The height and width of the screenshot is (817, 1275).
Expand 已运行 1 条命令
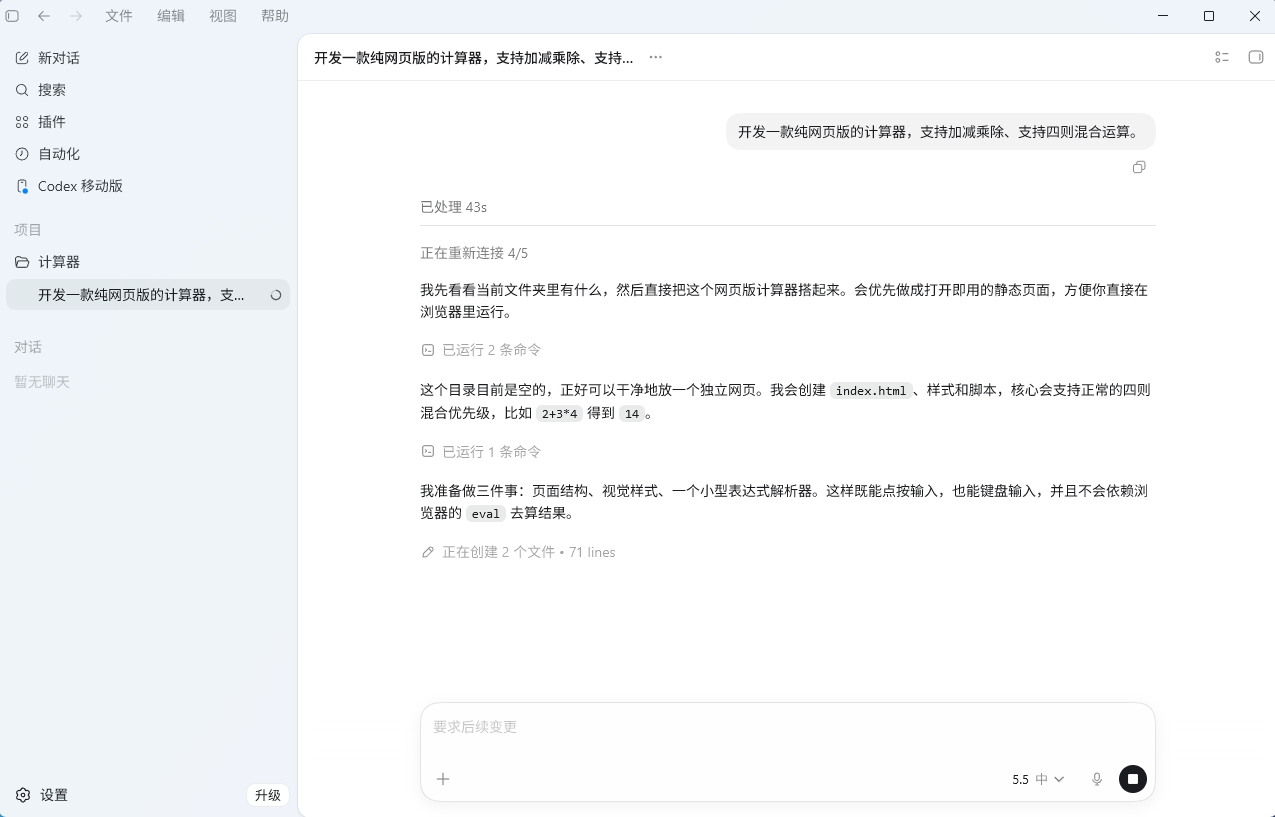click(481, 452)
